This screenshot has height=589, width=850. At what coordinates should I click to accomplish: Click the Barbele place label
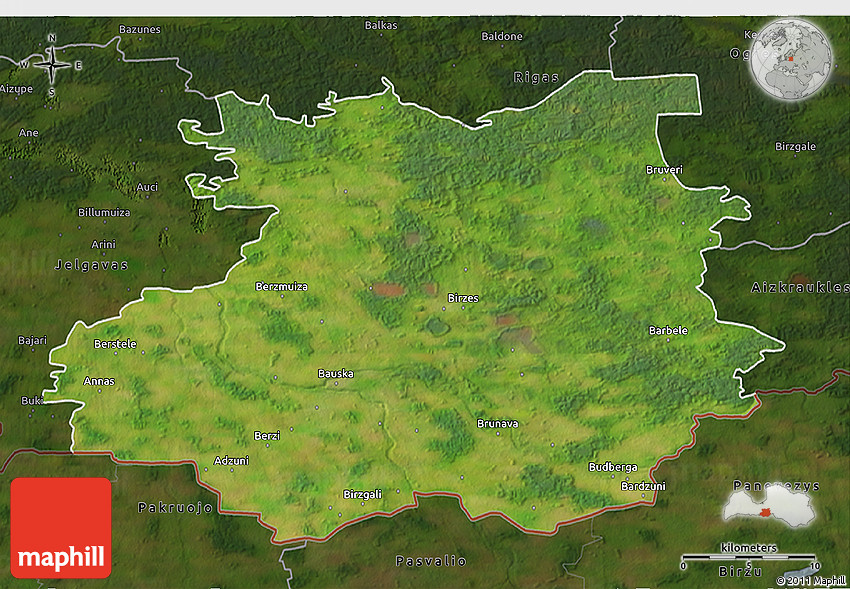[x=668, y=330]
